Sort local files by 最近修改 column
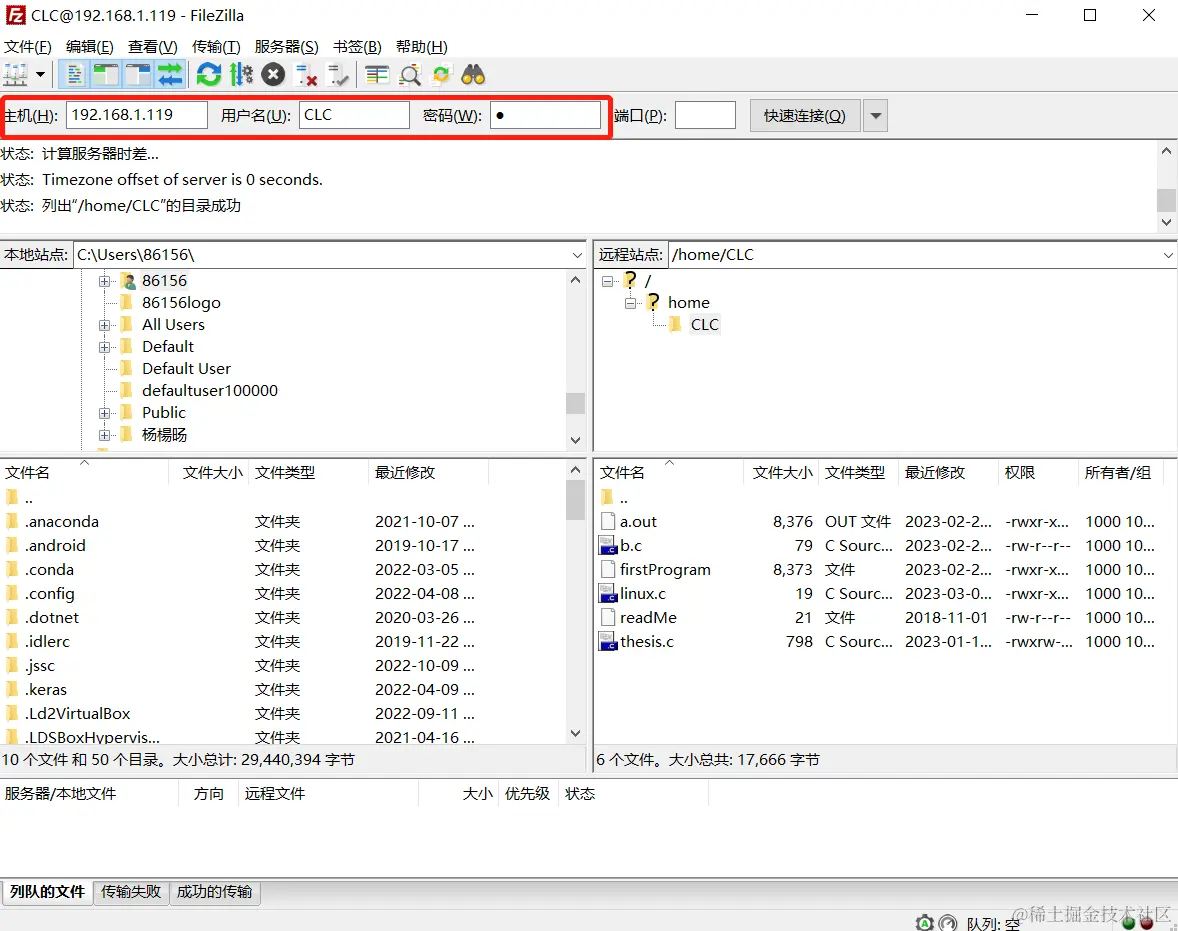This screenshot has height=931, width=1178. [x=405, y=473]
